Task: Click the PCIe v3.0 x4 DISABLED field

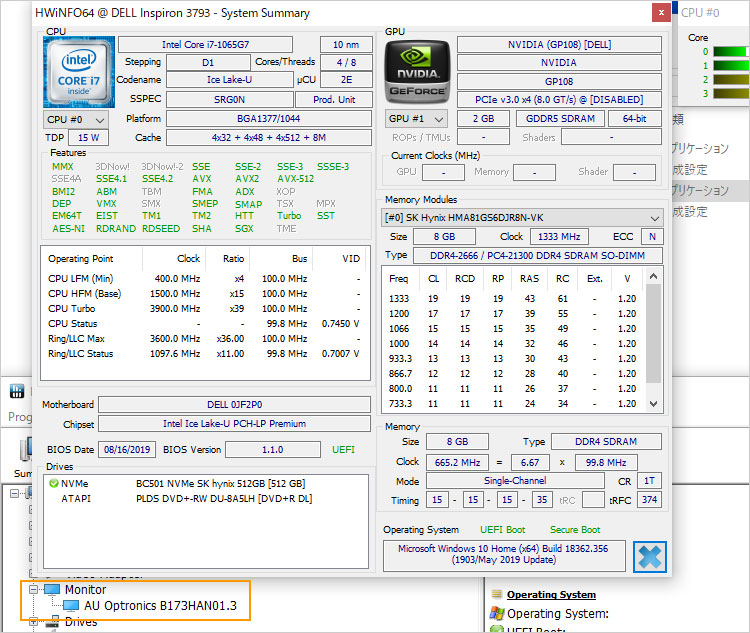Action: tap(559, 100)
